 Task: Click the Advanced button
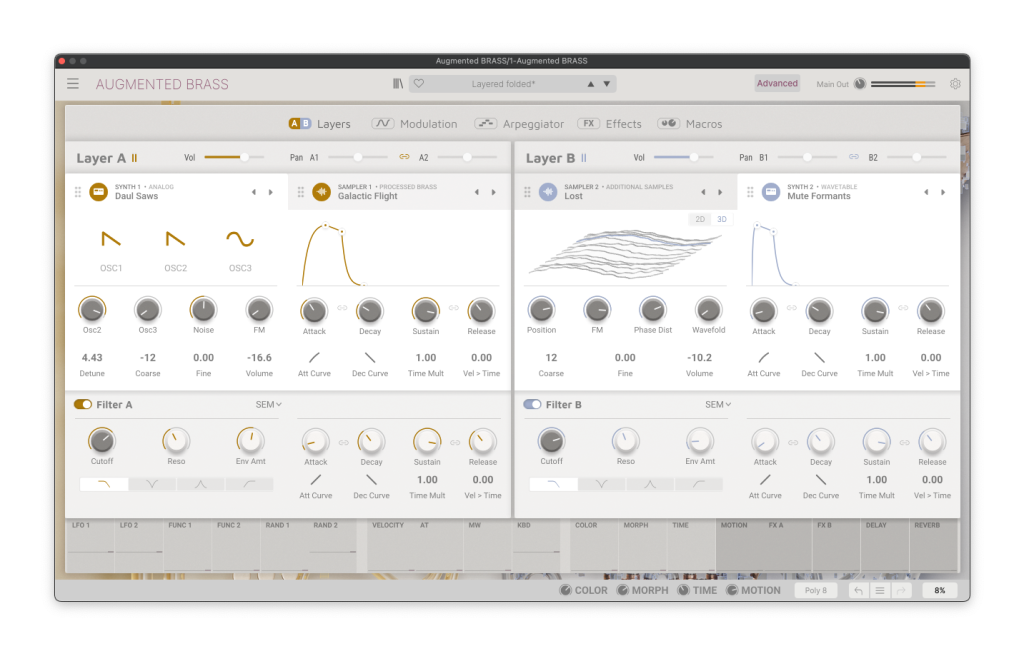click(777, 84)
